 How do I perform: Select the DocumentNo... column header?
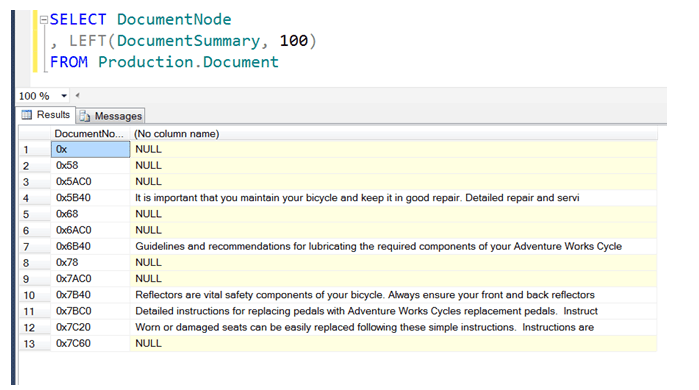(90, 134)
